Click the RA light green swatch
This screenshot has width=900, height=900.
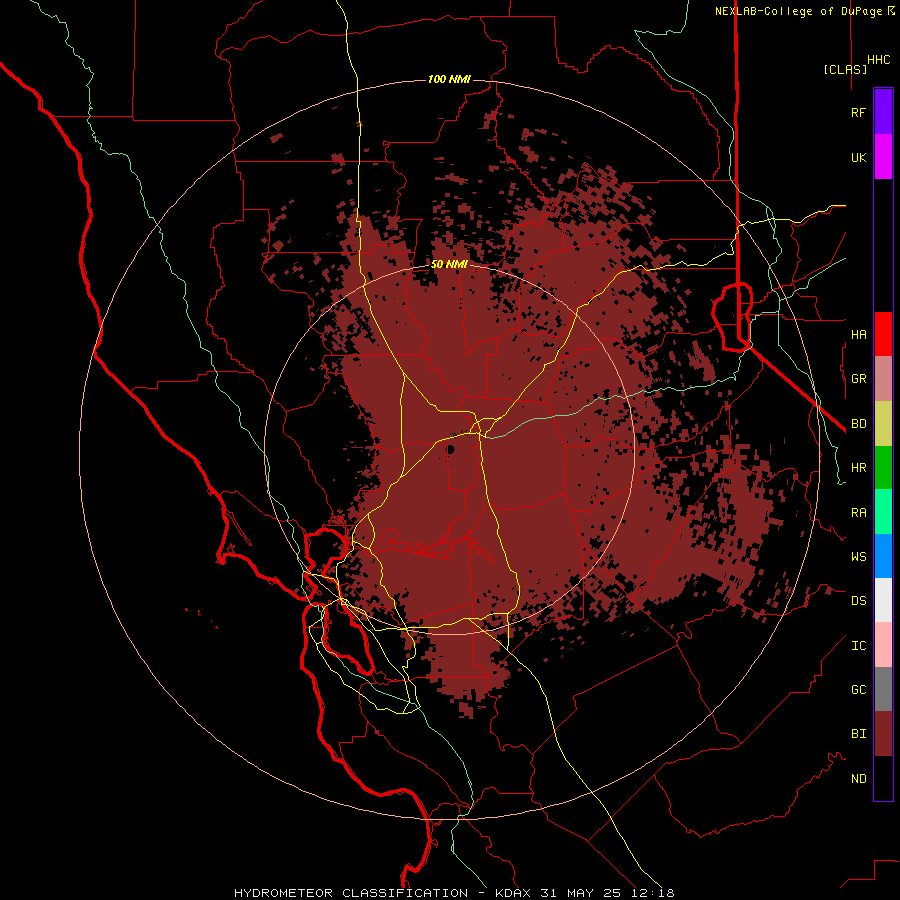coord(883,512)
